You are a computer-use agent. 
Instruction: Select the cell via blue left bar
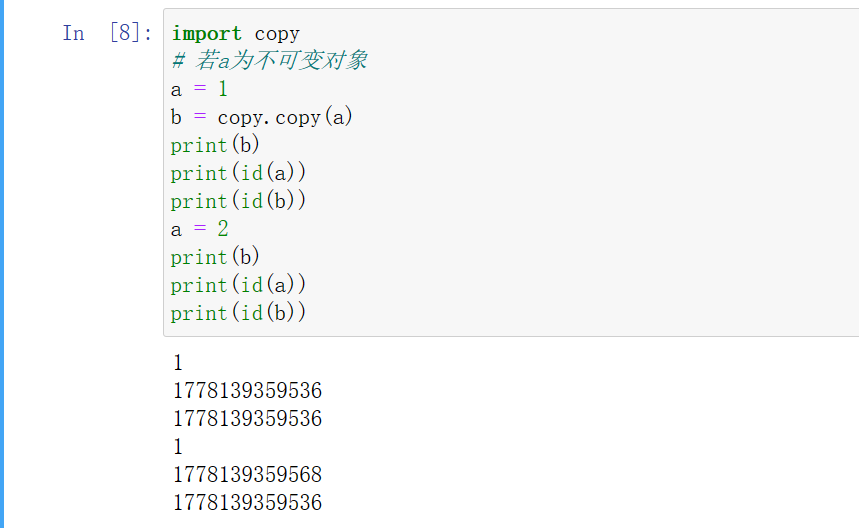(2, 264)
